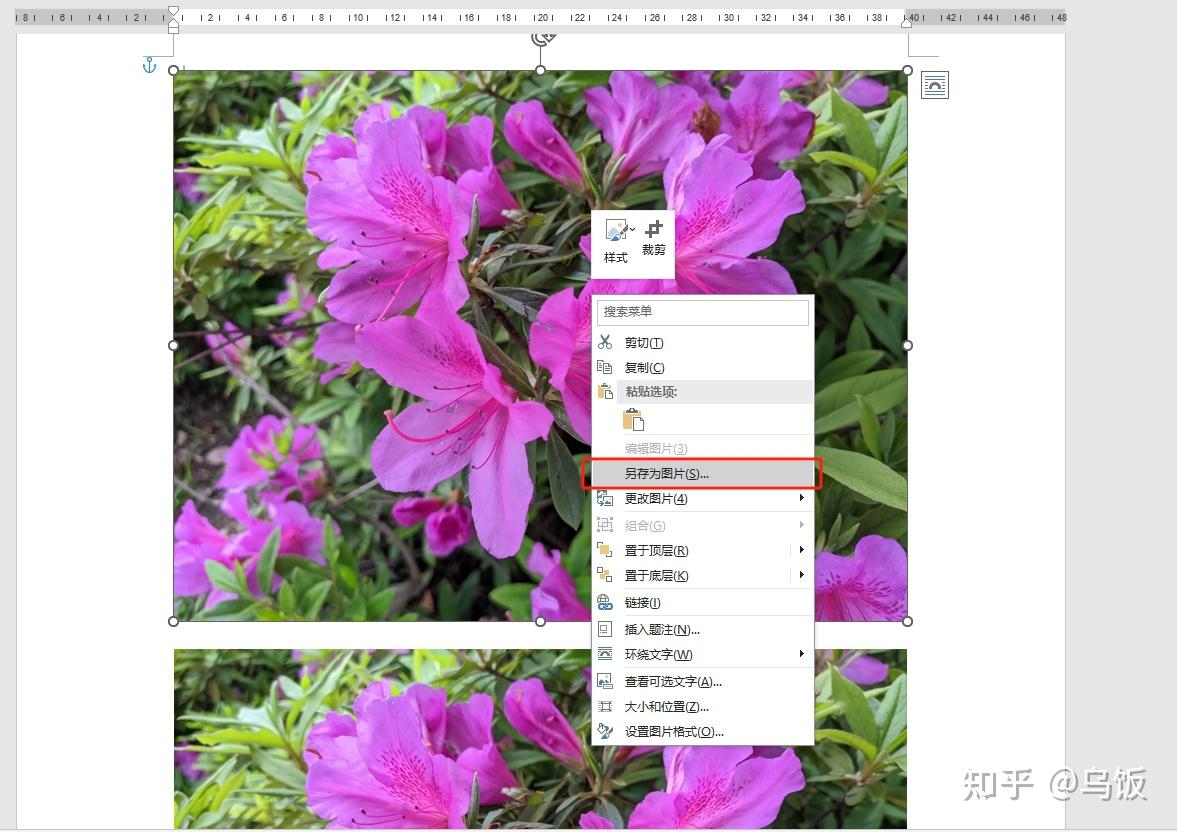Click the Send to Back icon

605,575
